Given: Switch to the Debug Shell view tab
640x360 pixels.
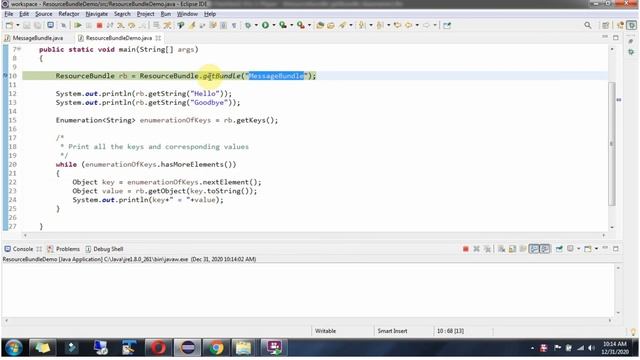Looking at the screenshot, I should pyautogui.click(x=104, y=249).
